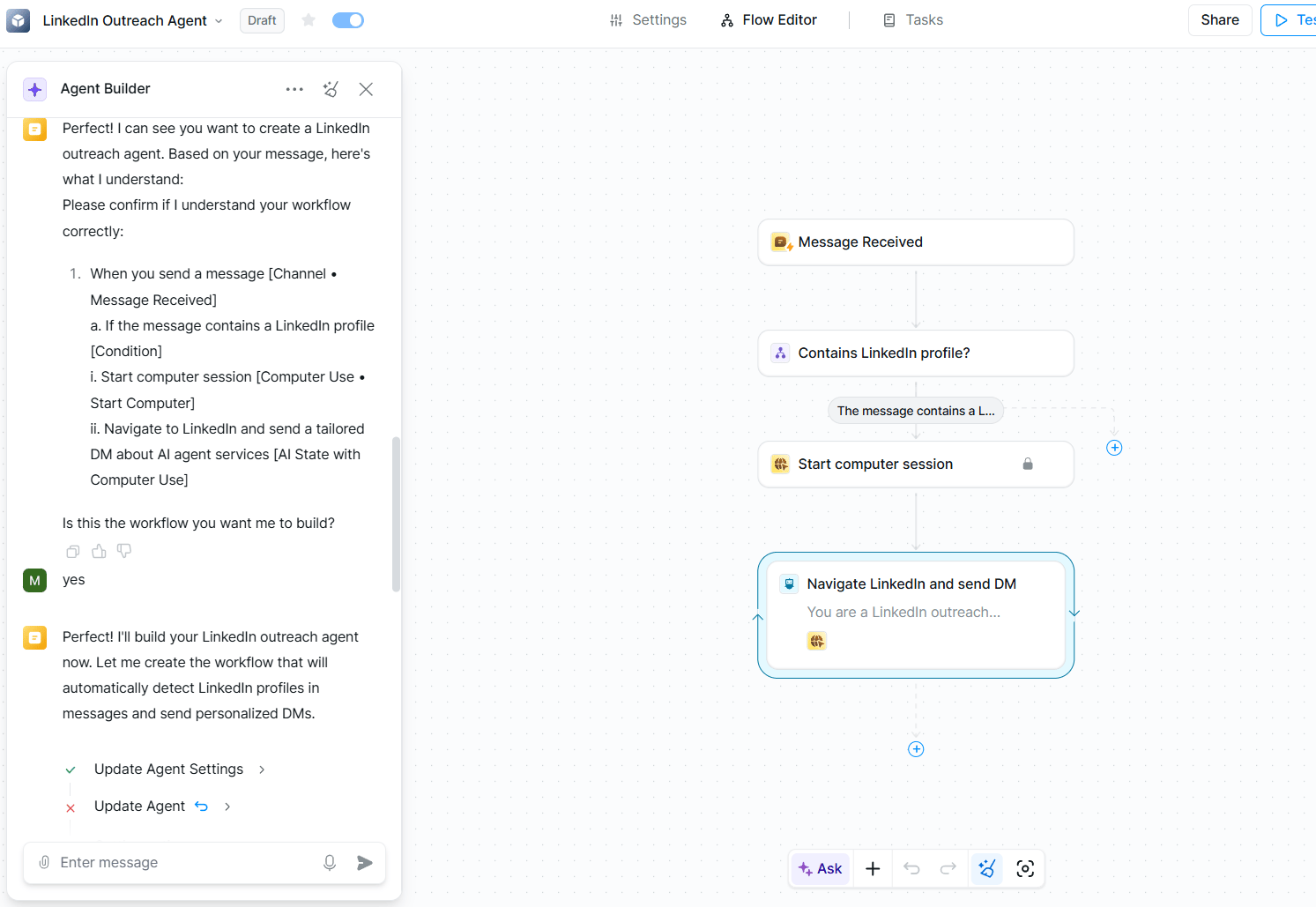Click the revert arrow beside Update Agent
The image size is (1316, 907).
point(202,806)
